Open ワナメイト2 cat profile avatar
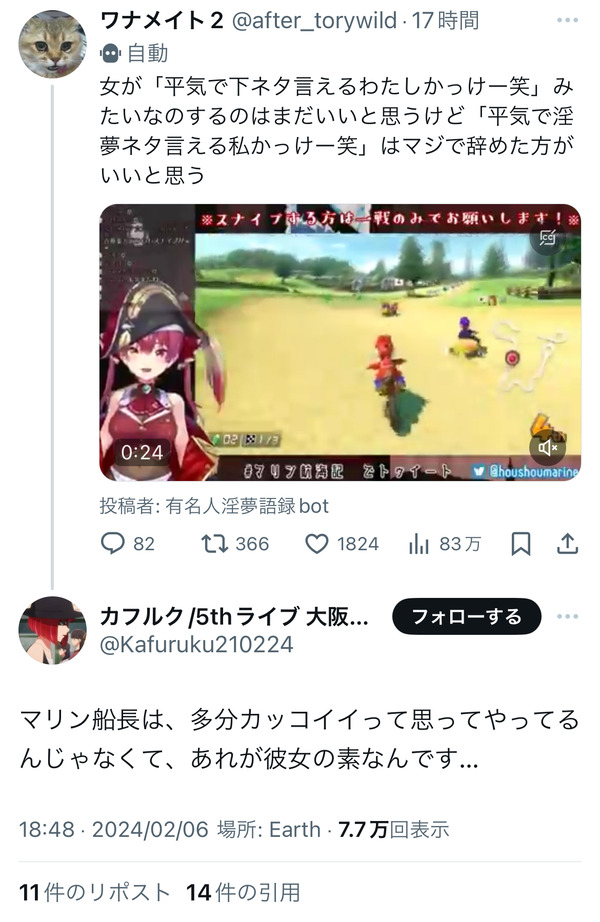Image resolution: width=600 pixels, height=922 pixels. click(x=53, y=44)
